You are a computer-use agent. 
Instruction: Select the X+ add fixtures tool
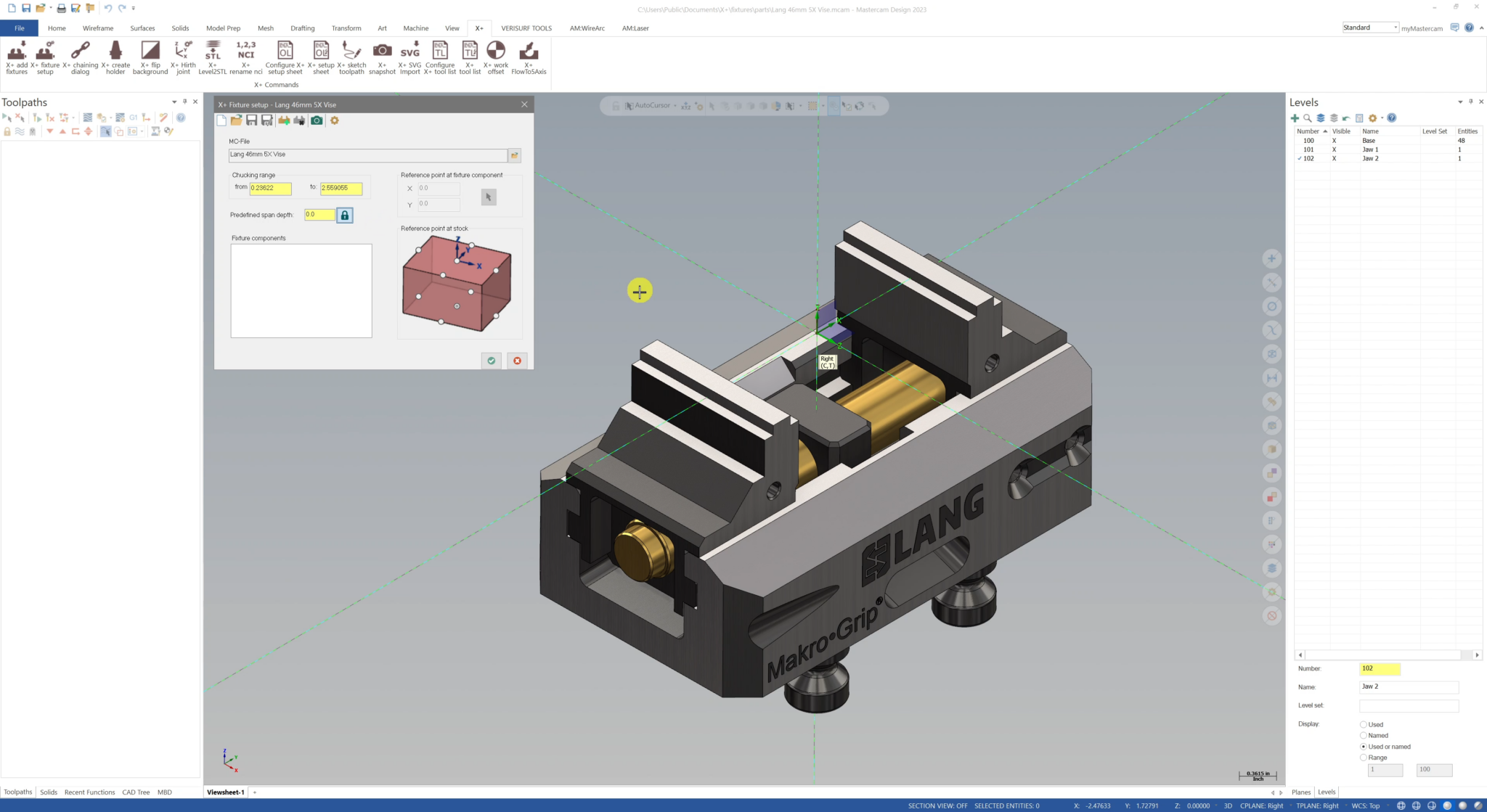point(17,58)
